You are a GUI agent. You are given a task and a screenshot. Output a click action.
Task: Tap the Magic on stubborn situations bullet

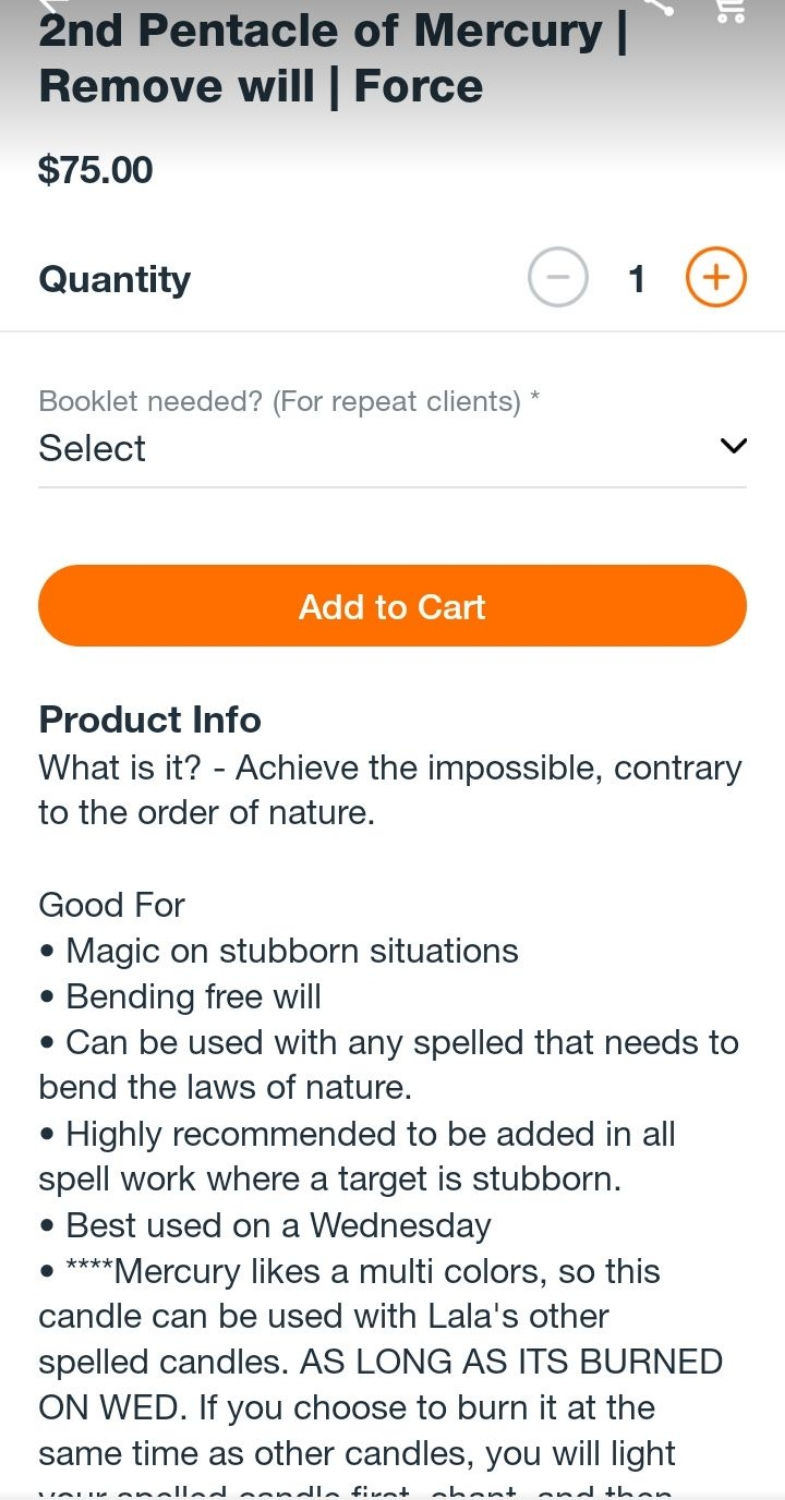(291, 950)
